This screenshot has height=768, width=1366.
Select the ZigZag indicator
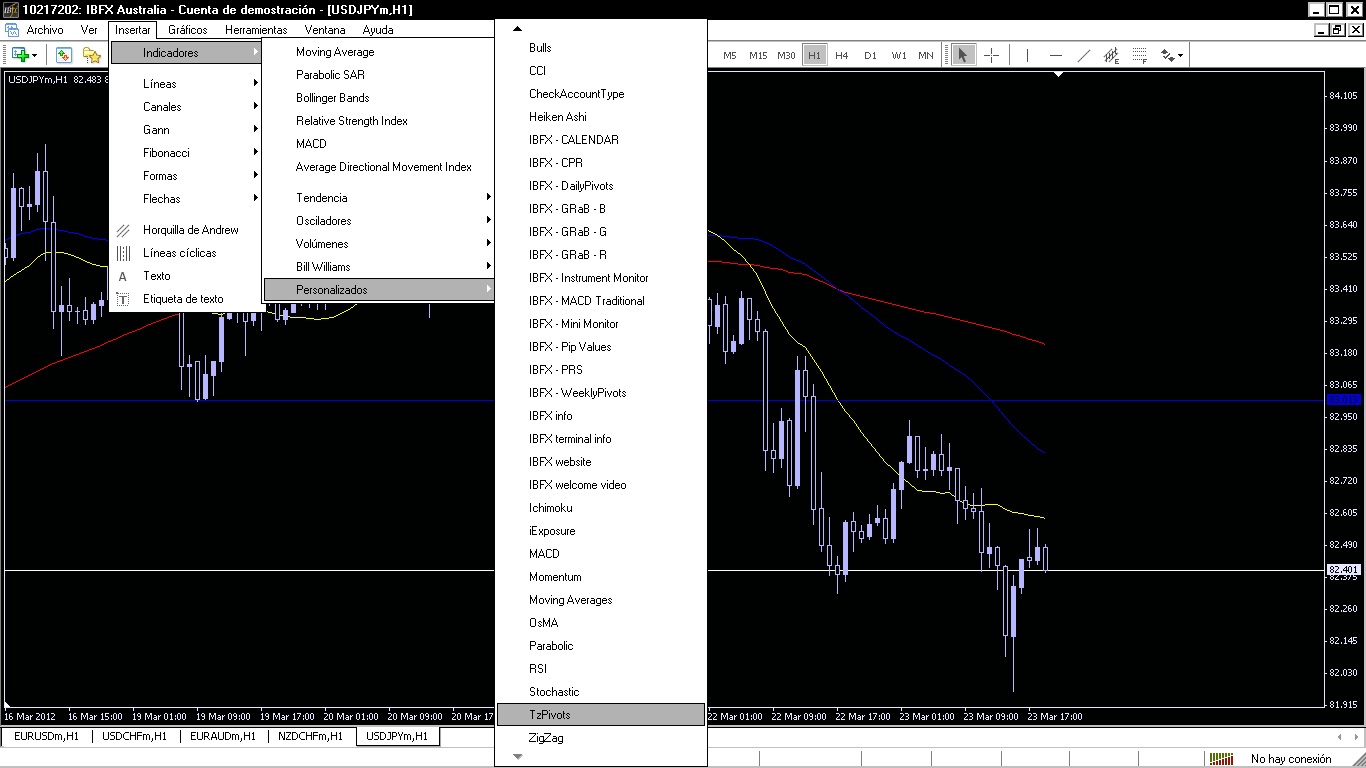[601, 738]
